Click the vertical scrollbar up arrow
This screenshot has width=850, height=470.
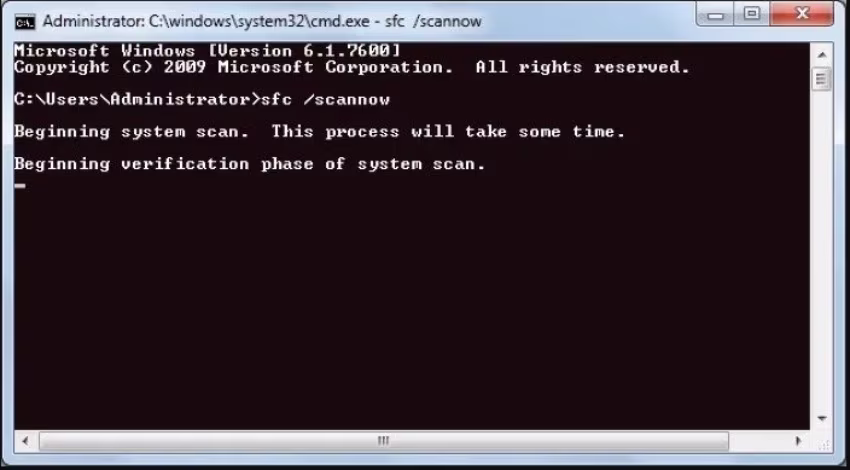click(x=822, y=55)
